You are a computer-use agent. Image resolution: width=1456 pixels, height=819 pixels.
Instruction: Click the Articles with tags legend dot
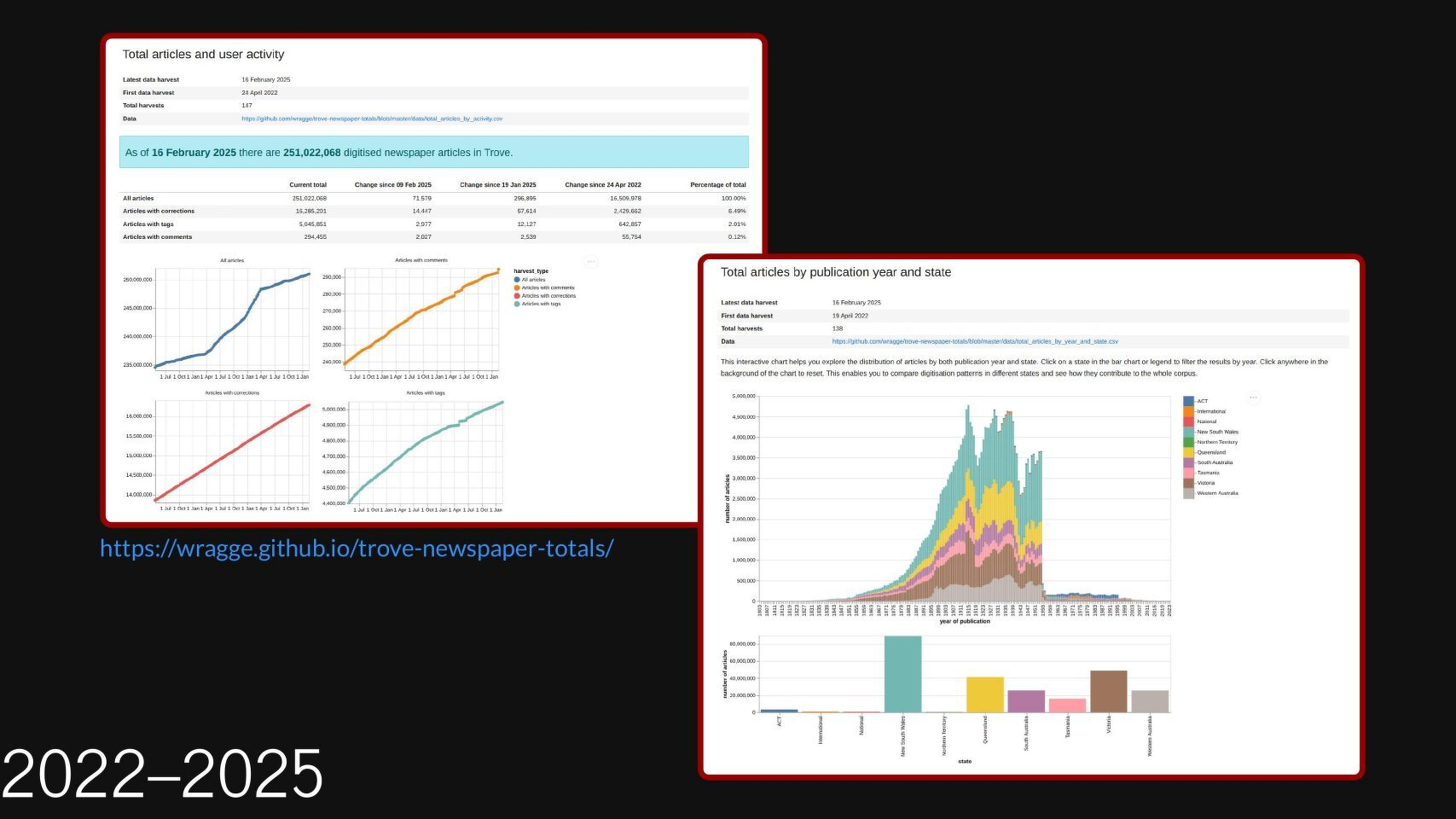pos(517,304)
